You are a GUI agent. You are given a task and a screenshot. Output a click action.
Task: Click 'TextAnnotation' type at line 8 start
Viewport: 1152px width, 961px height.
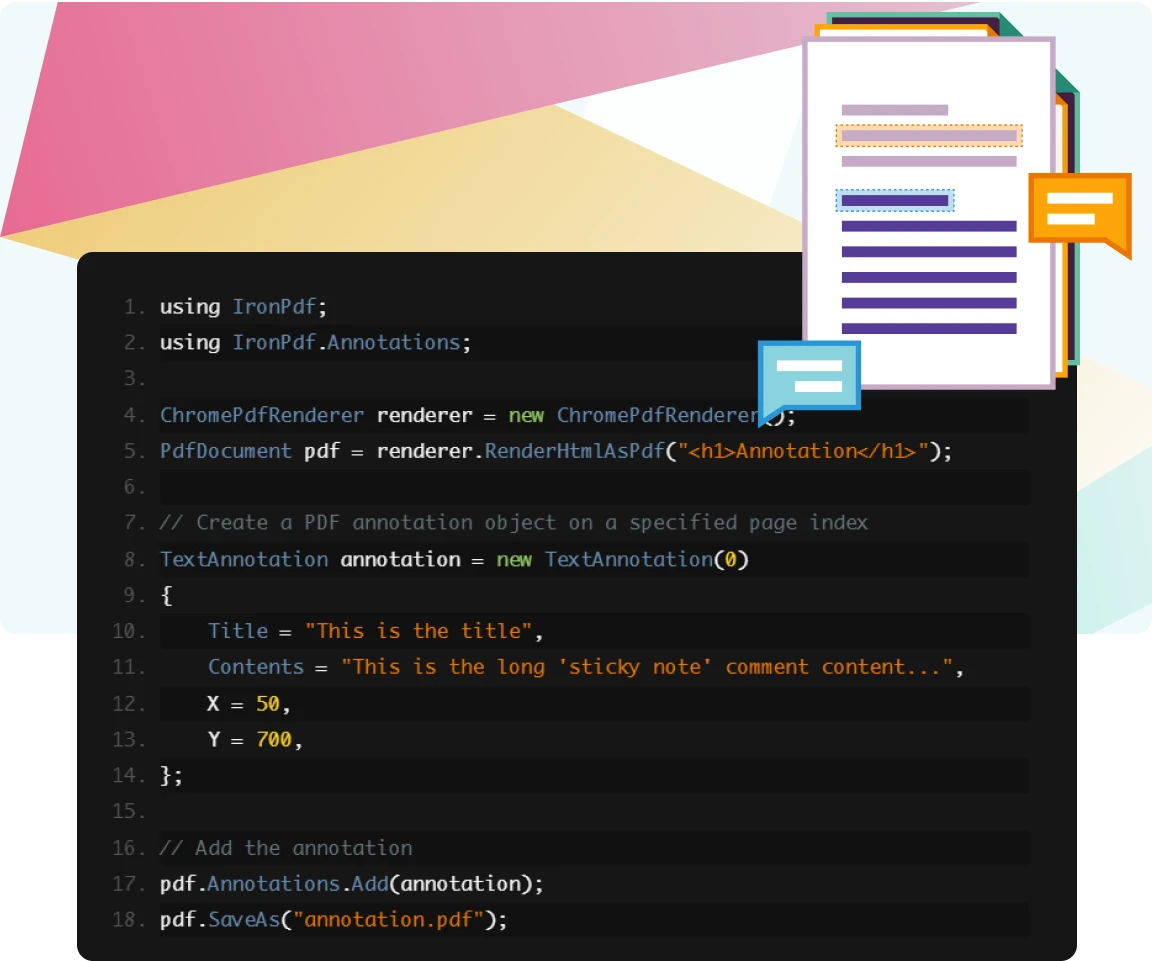click(x=244, y=560)
